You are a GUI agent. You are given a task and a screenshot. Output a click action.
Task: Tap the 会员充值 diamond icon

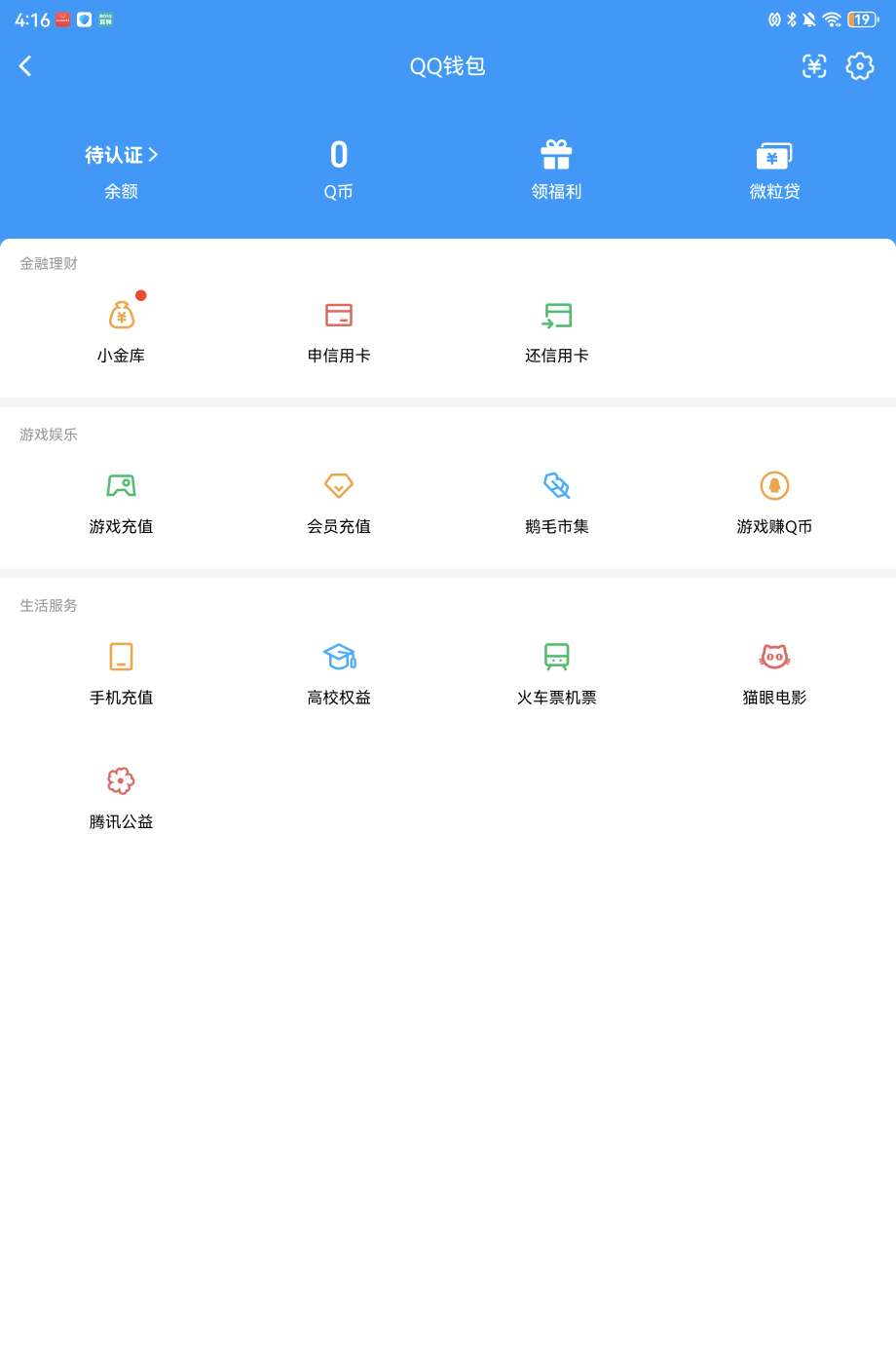339,485
